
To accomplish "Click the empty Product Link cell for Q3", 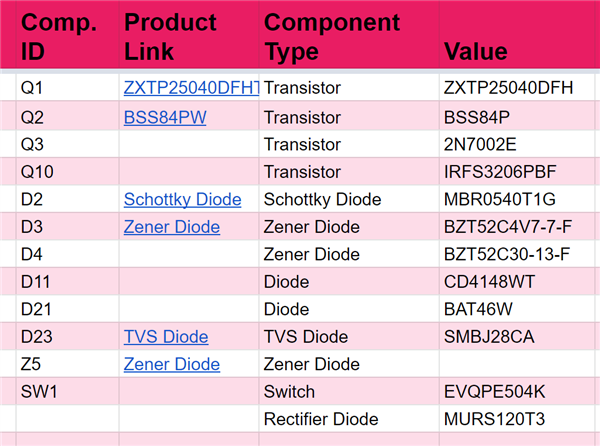I will coord(186,144).
